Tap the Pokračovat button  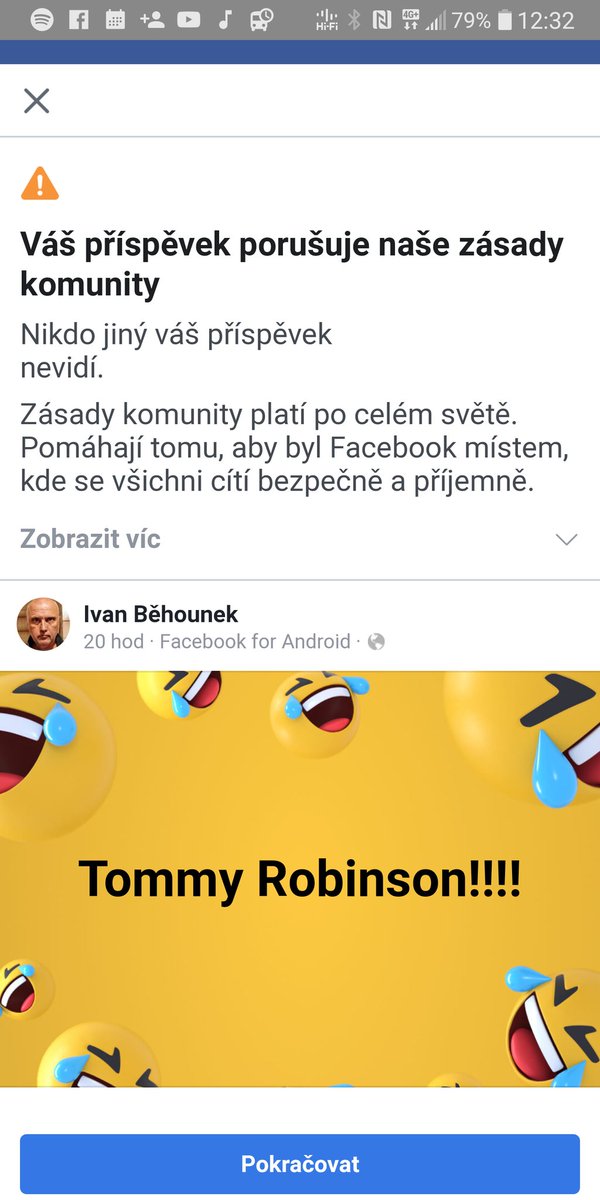[300, 1164]
